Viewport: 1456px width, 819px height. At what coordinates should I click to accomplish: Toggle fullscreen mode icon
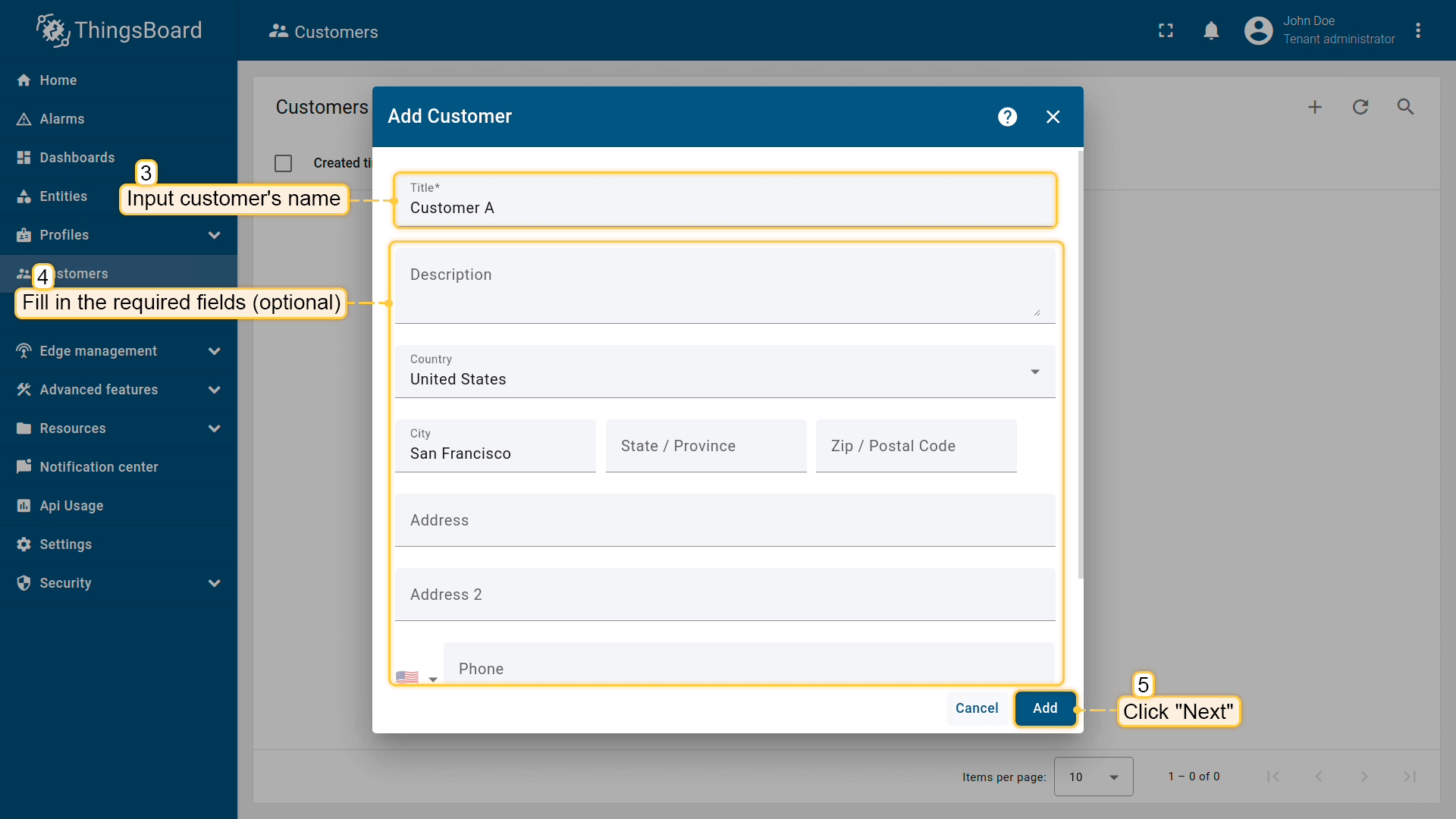click(1166, 30)
